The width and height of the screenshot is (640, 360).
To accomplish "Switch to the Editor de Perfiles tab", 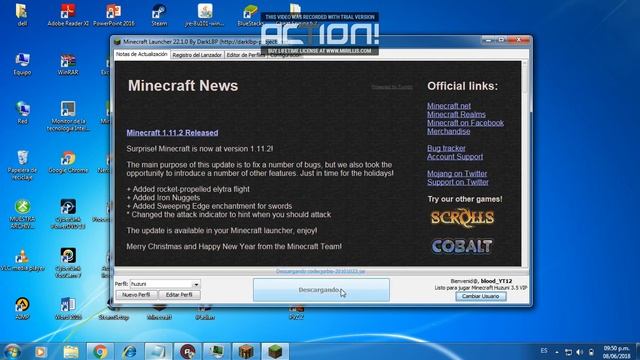I will coord(246,55).
